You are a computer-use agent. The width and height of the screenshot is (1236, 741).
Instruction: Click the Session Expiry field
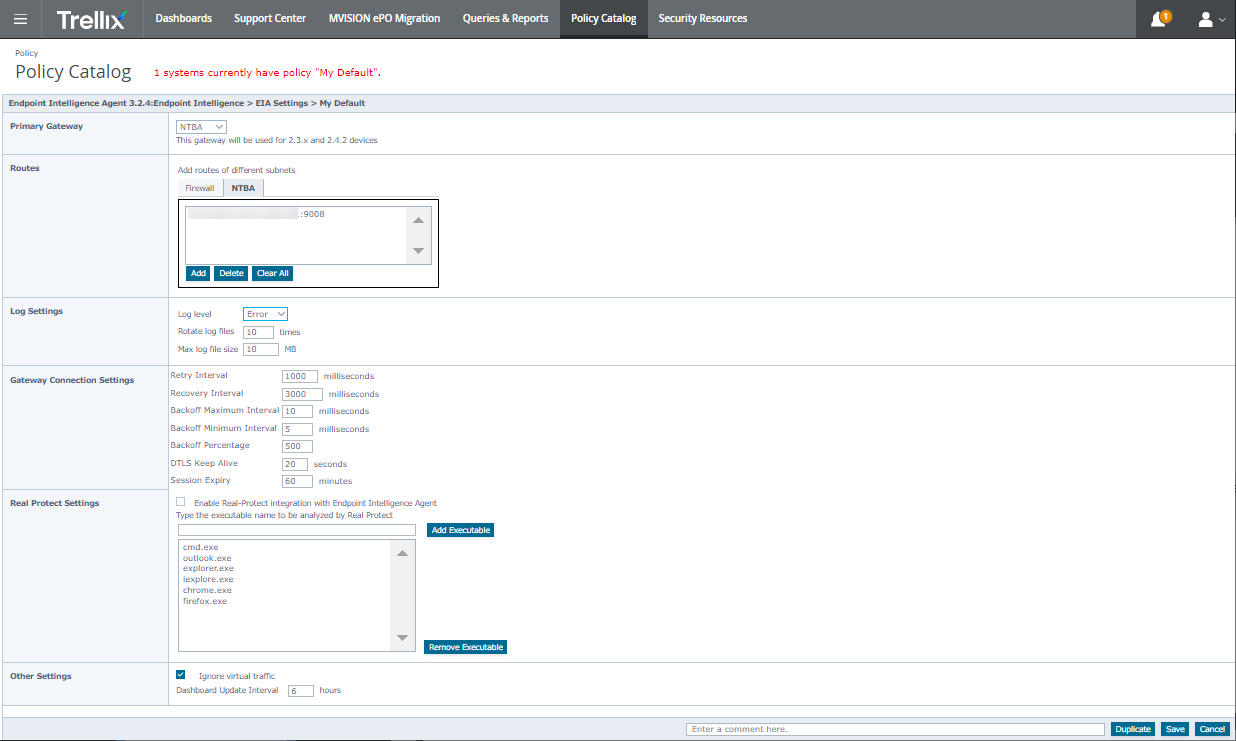pos(297,481)
